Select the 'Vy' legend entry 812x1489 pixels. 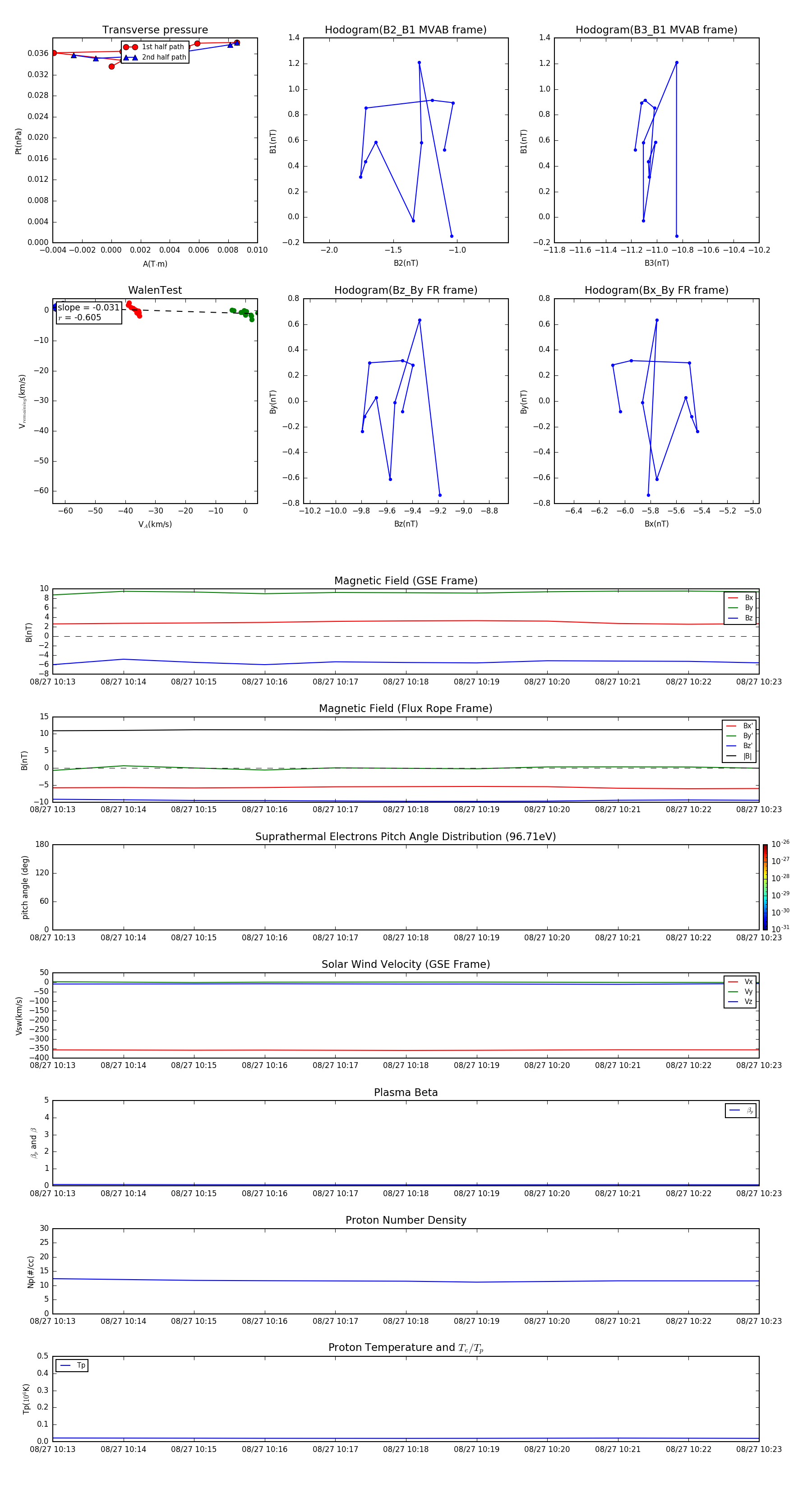point(740,991)
